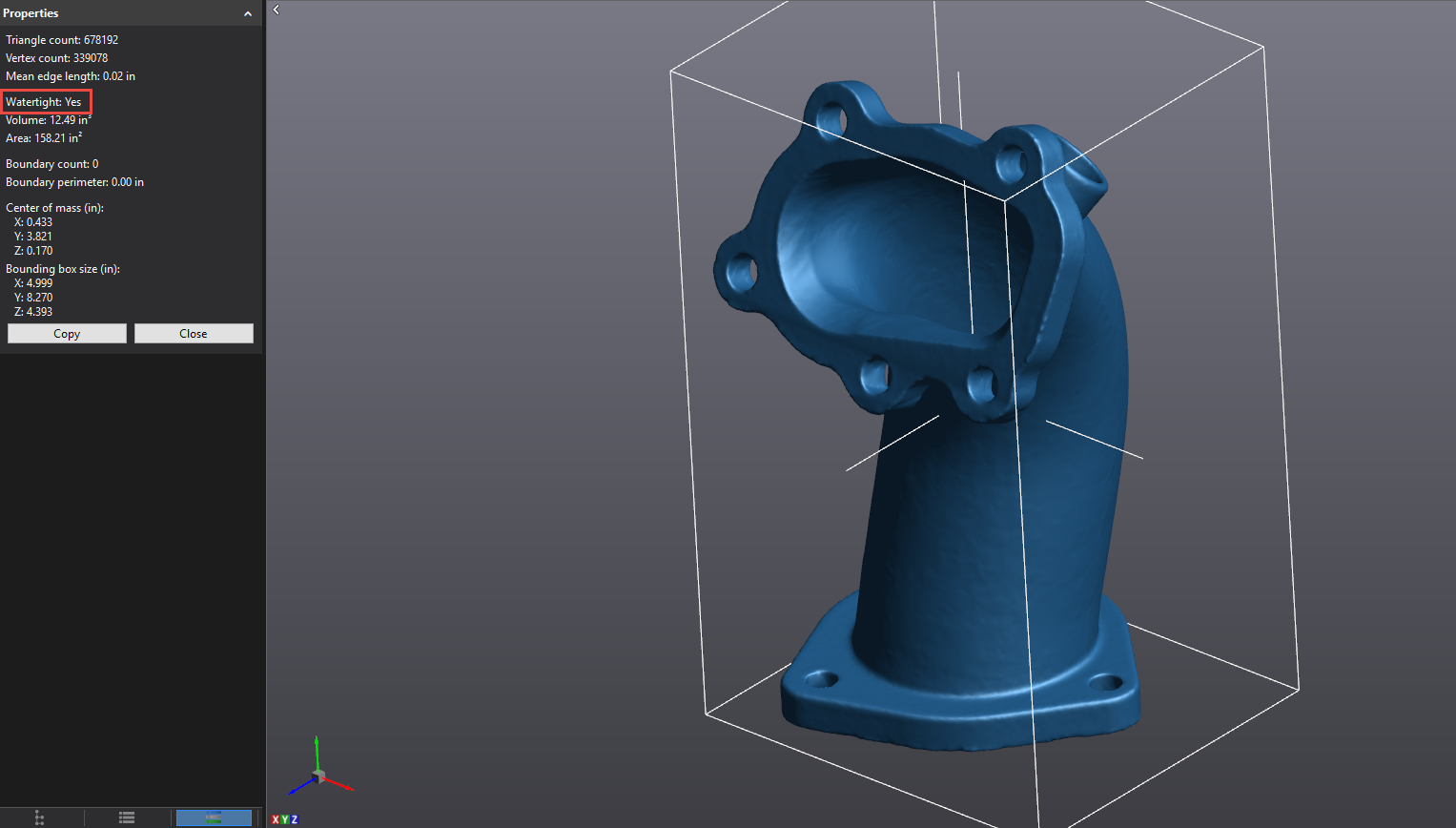The width and height of the screenshot is (1456, 828).
Task: Click the red X axis view button
Action: (x=276, y=819)
